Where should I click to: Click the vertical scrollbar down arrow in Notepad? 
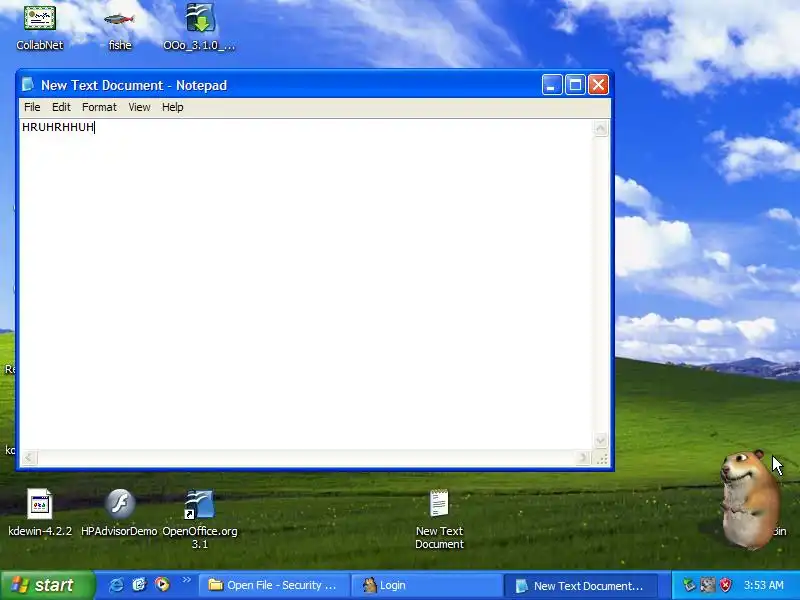point(601,440)
